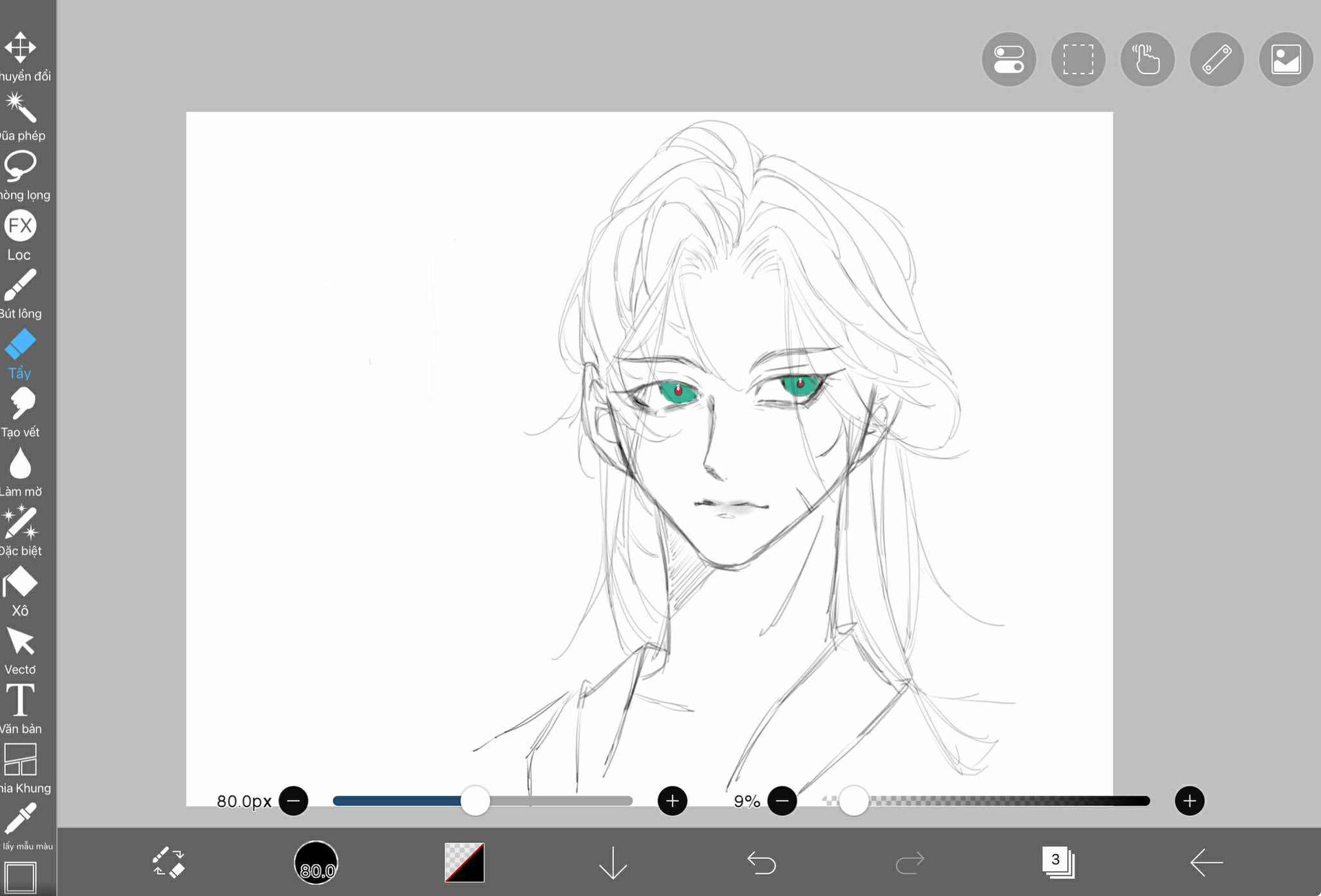The image size is (1321, 896).
Task: Open the layers panel showing 3 layers
Action: (1057, 862)
